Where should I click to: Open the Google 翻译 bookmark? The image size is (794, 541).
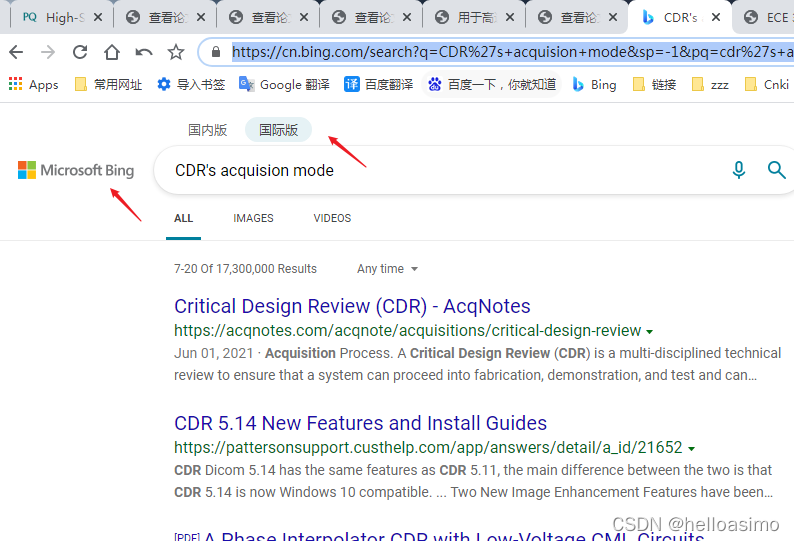(x=284, y=84)
